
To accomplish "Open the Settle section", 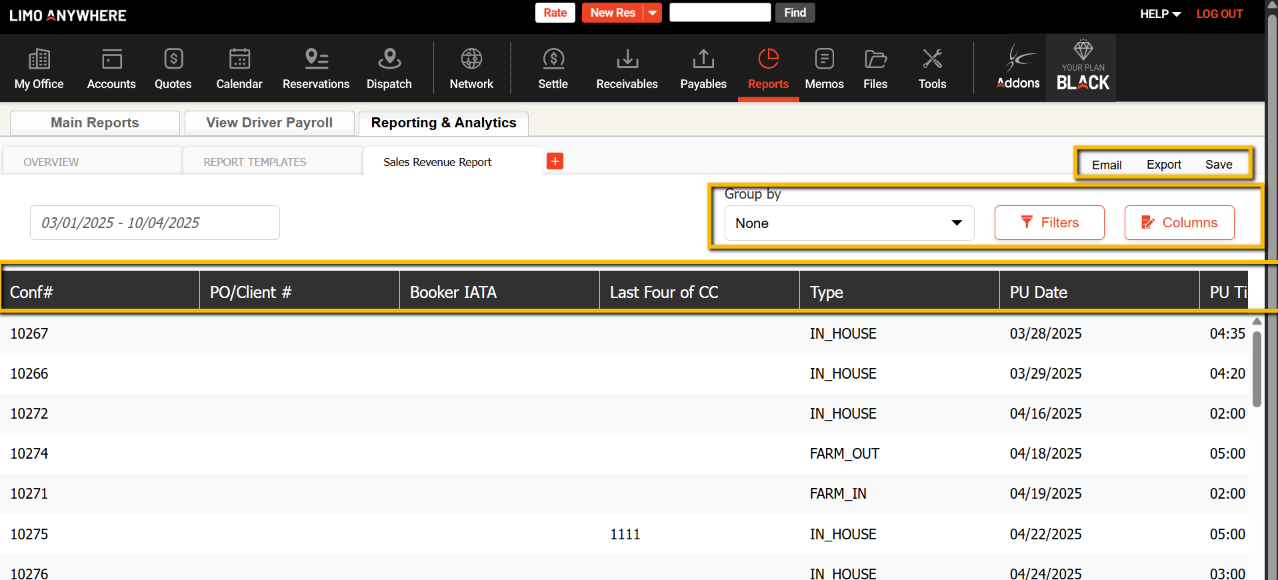I will pos(553,68).
